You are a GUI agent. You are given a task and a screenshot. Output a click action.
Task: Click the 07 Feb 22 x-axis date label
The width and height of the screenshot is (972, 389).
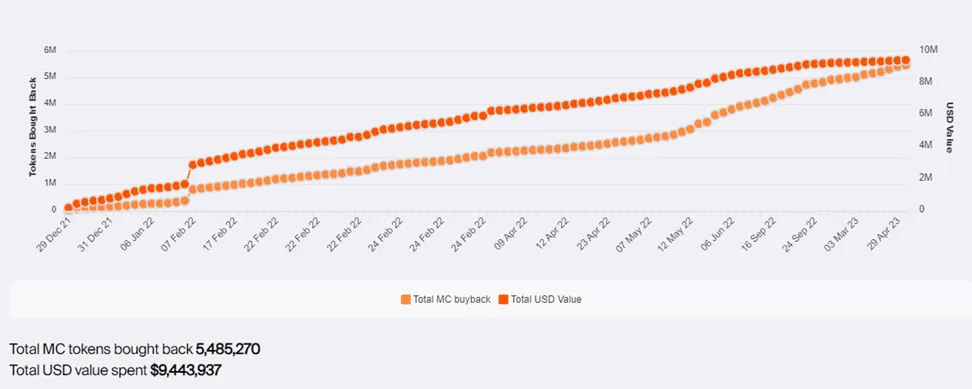pyautogui.click(x=178, y=234)
